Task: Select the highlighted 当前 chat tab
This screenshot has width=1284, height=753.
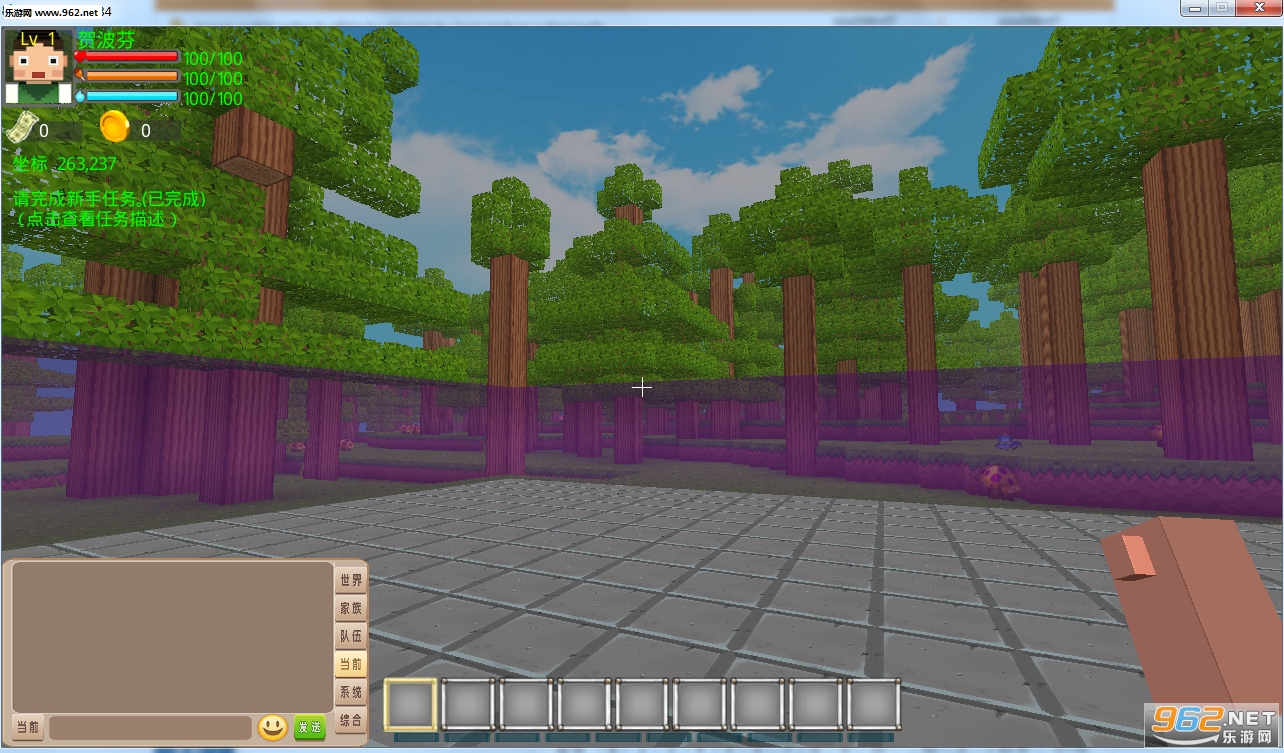Action: point(350,664)
